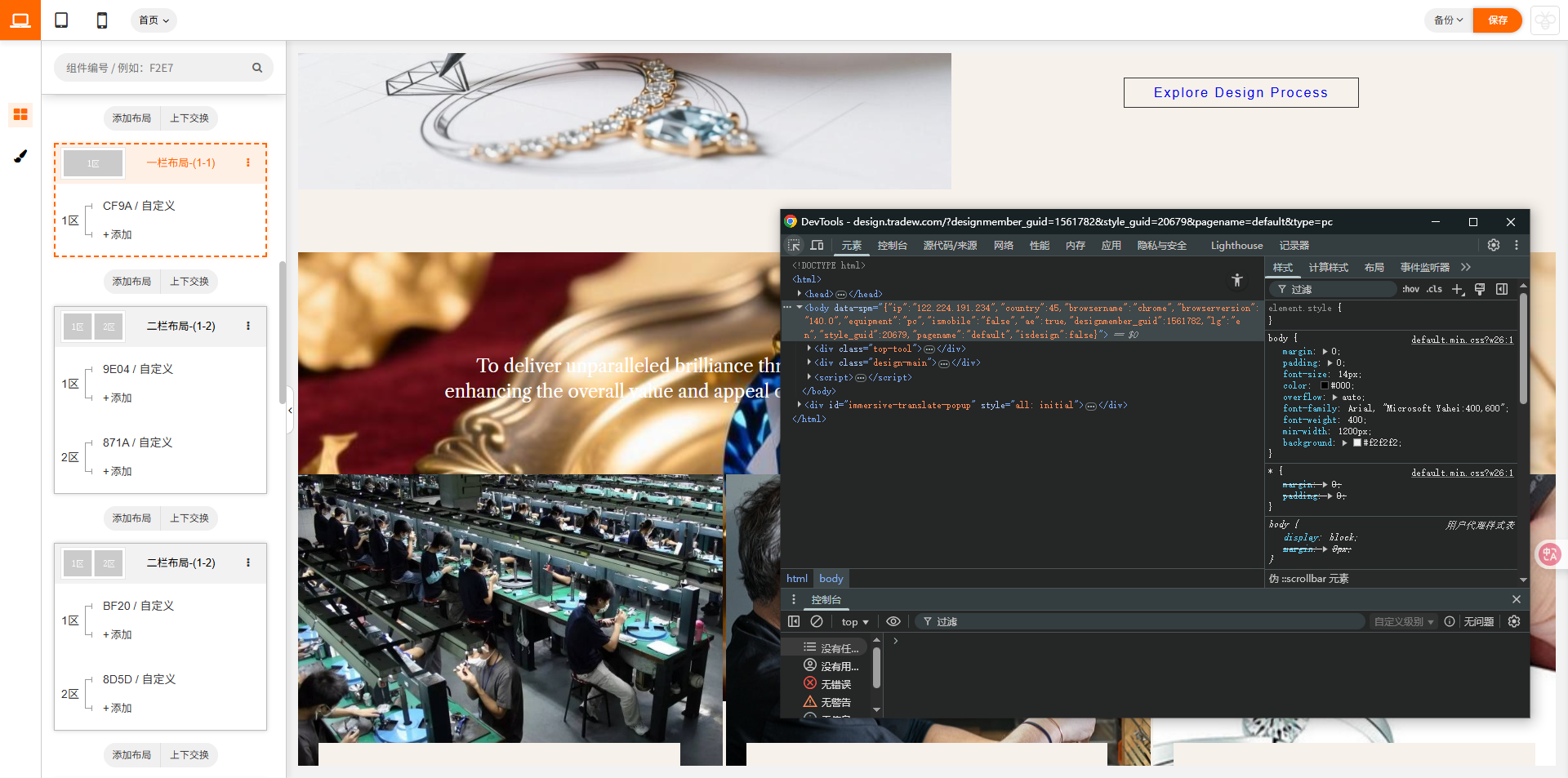Open the console 'top' context dropdown

coord(854,622)
